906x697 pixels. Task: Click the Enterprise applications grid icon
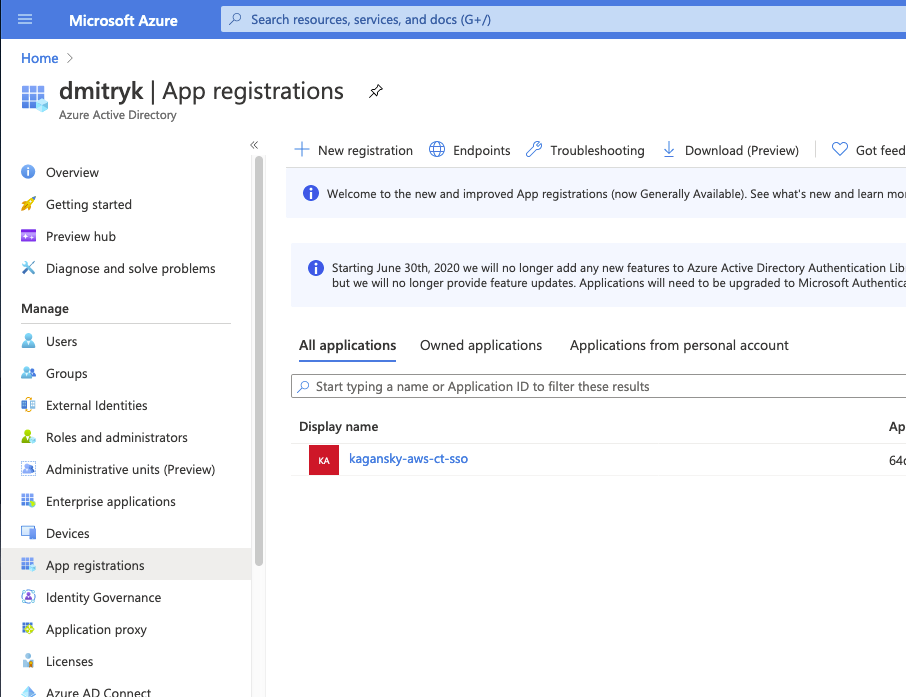coord(28,501)
